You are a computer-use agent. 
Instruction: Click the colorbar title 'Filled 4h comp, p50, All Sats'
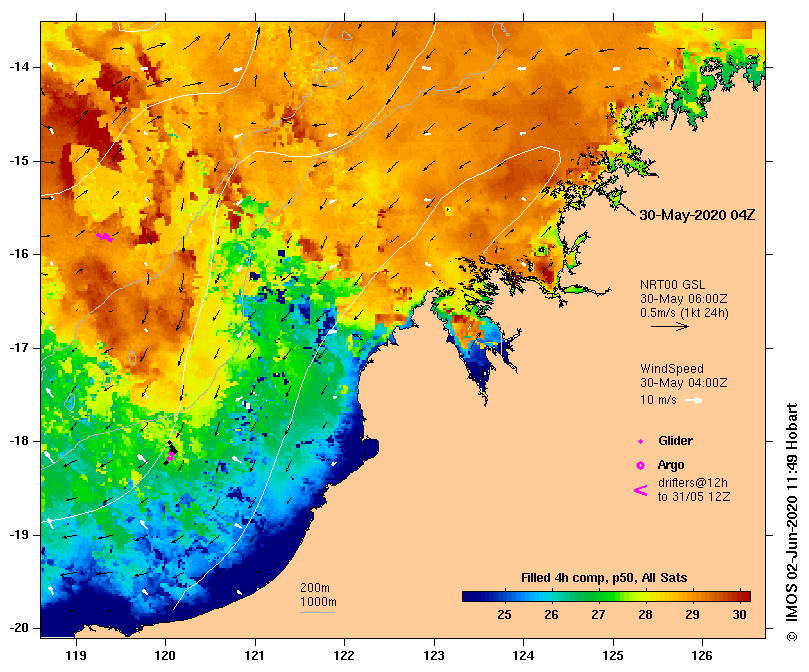(x=604, y=578)
